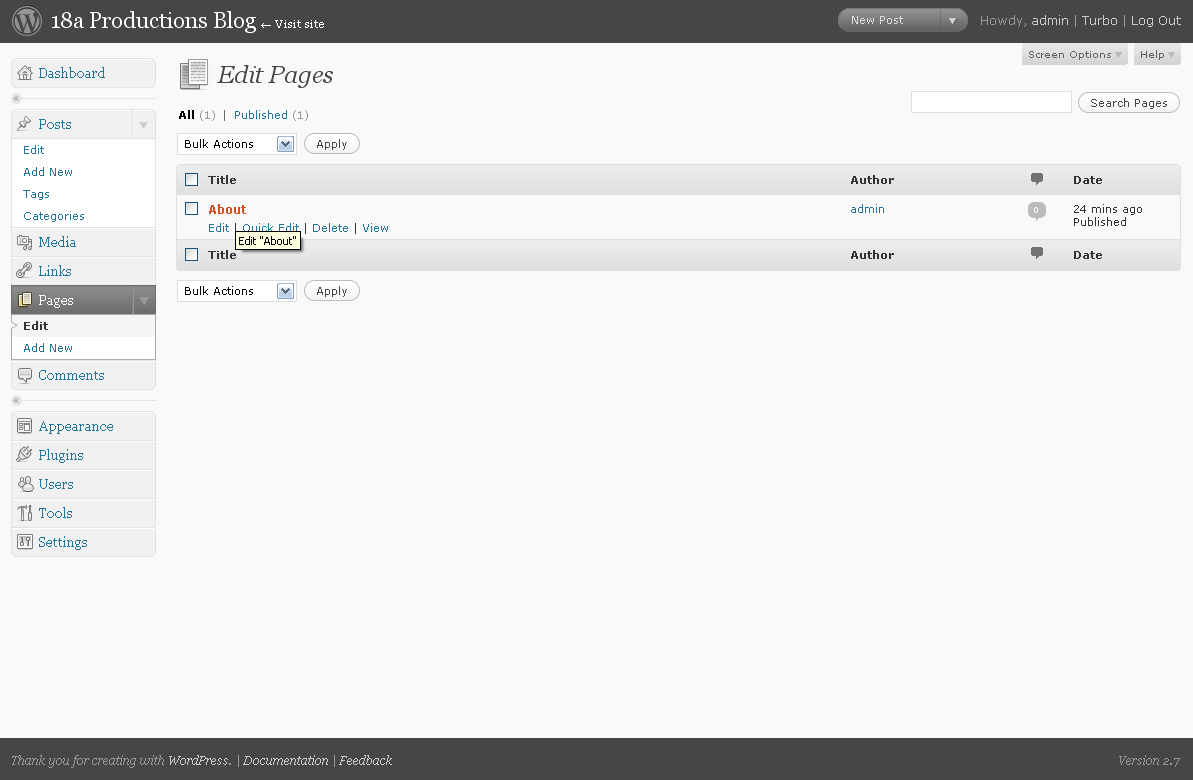Click the Plugins plug icon

(x=24, y=455)
